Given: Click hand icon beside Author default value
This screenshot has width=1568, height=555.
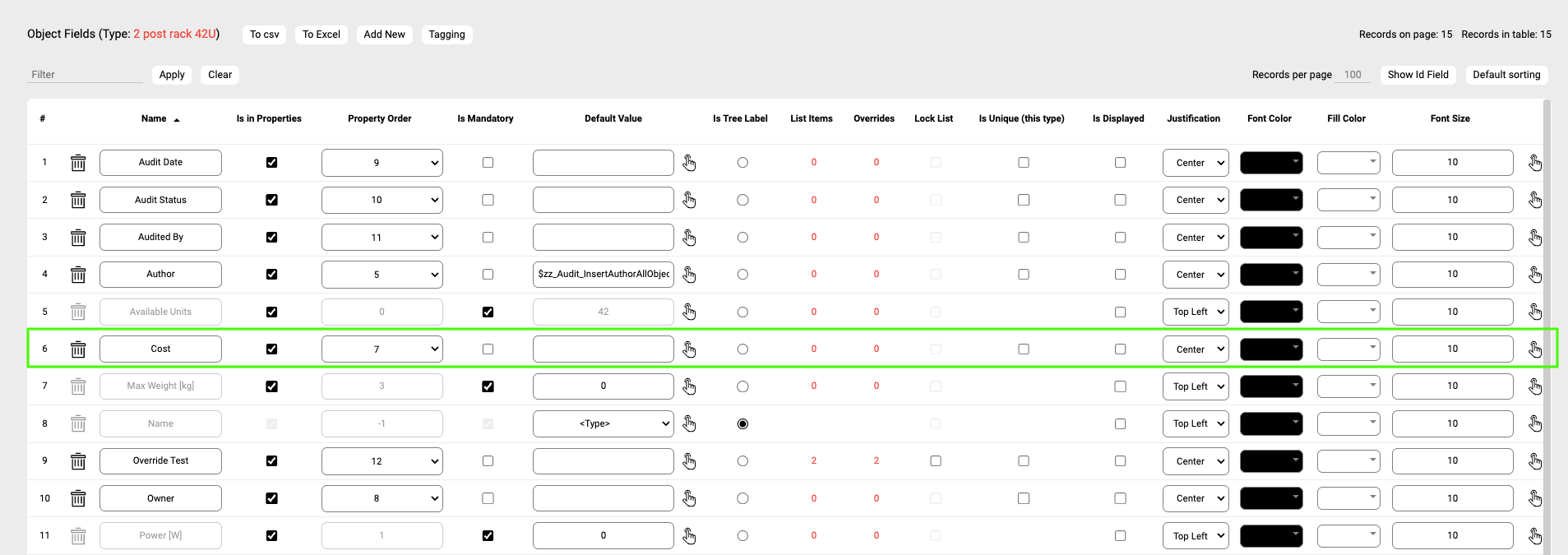Looking at the screenshot, I should pos(689,275).
